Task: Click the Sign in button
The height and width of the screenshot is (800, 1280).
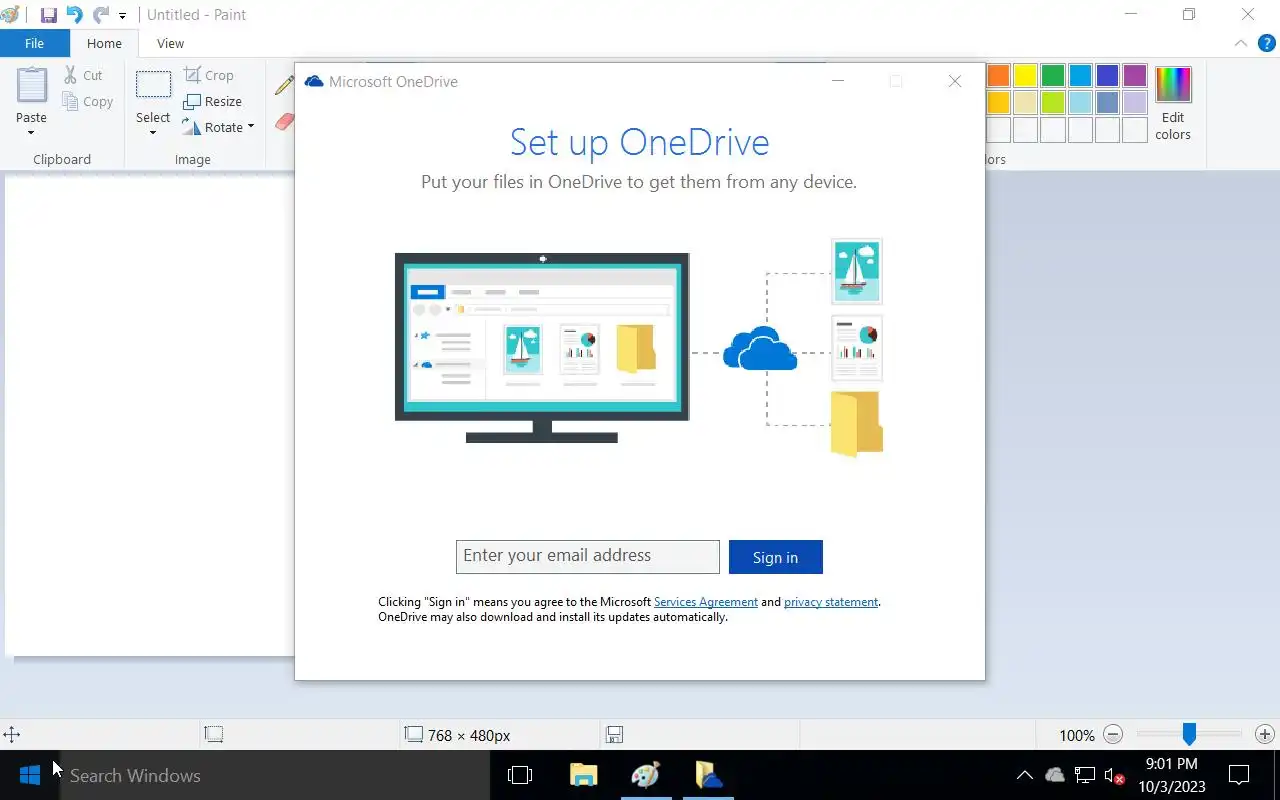Action: pyautogui.click(x=776, y=557)
